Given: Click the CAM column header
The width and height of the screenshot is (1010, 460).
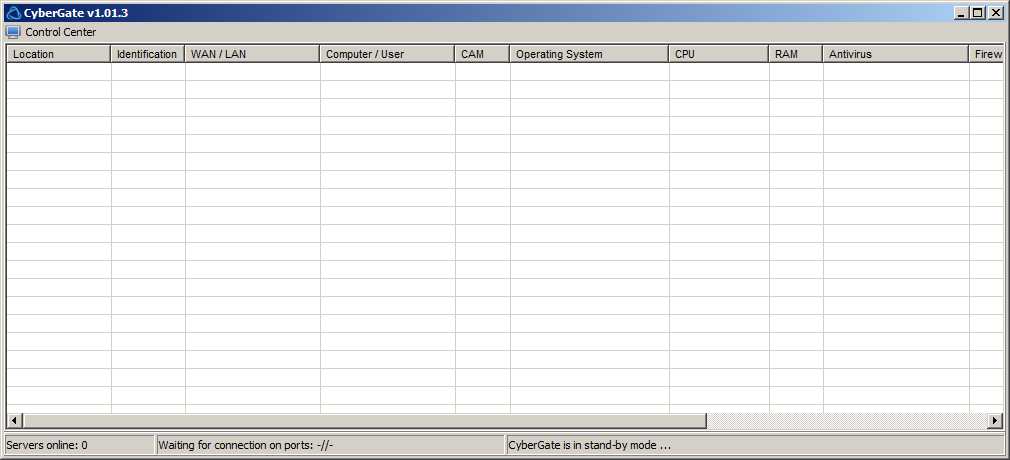Looking at the screenshot, I should (482, 54).
